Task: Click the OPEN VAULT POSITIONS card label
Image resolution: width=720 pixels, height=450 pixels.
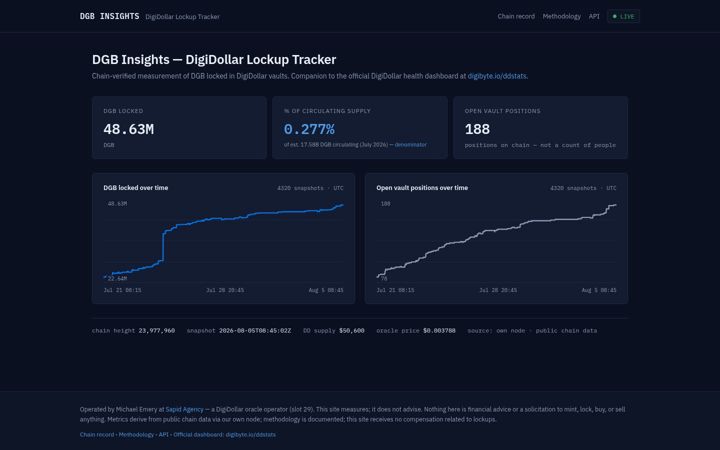Action: point(502,111)
